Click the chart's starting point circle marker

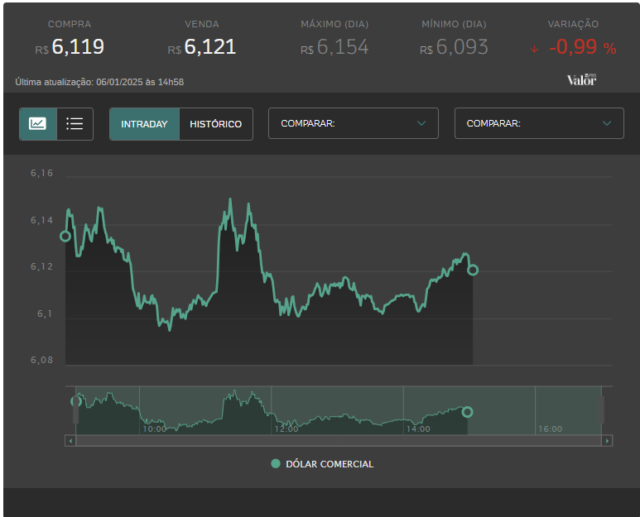pyautogui.click(x=65, y=236)
